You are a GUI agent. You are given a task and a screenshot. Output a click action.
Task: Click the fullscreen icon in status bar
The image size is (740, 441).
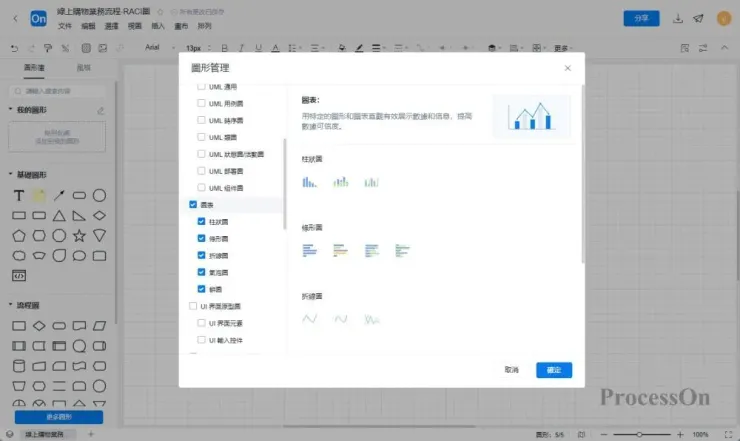[x=728, y=434]
